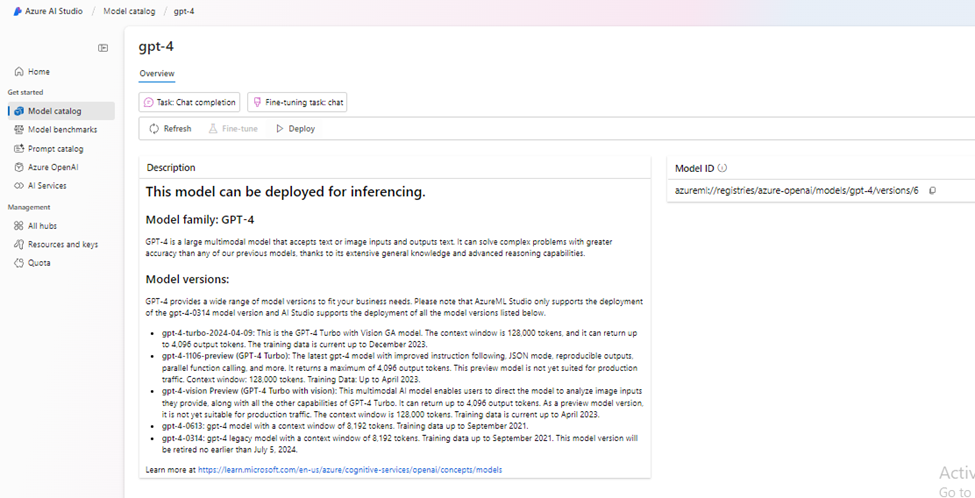
Task: Click Model catalog breadcrumb link
Action: click(x=129, y=11)
